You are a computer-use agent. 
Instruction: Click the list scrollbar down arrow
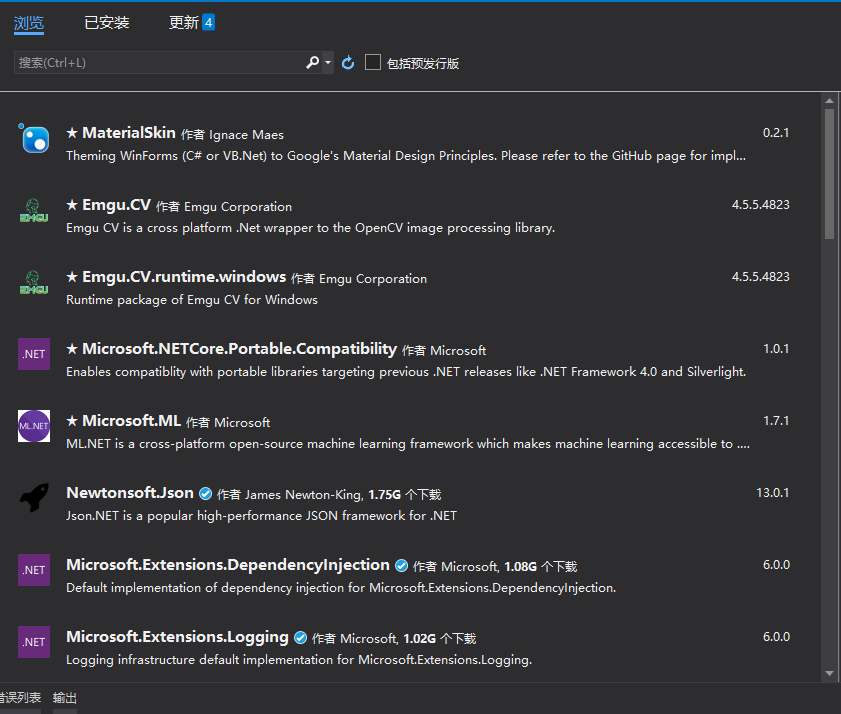coord(830,673)
